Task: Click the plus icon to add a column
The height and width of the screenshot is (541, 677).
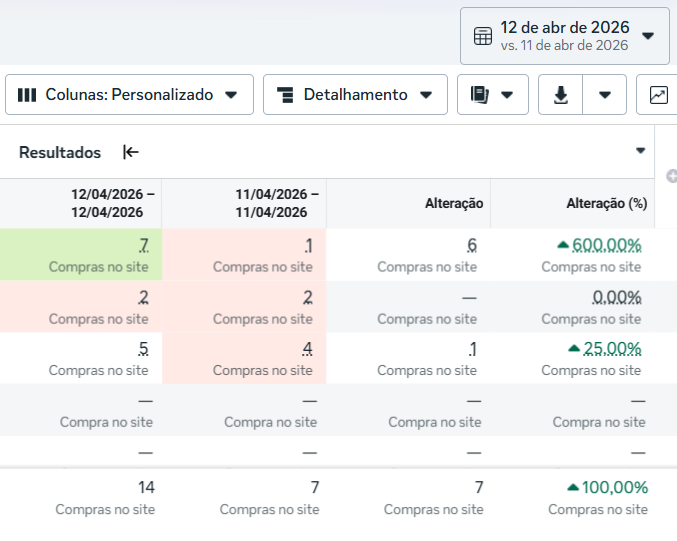Action: click(671, 177)
